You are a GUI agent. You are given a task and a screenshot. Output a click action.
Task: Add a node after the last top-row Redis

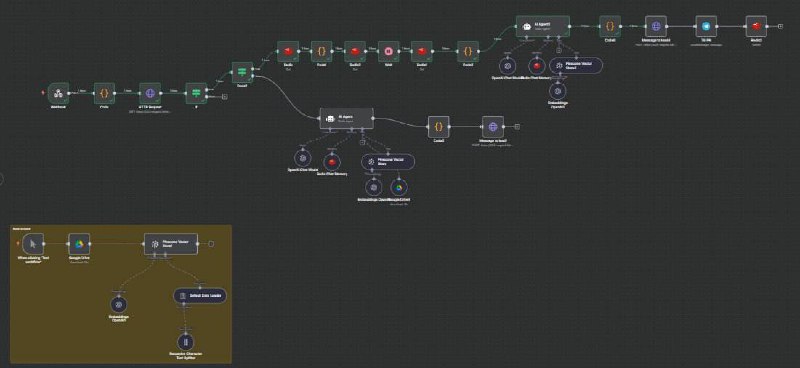pyautogui.click(x=781, y=26)
